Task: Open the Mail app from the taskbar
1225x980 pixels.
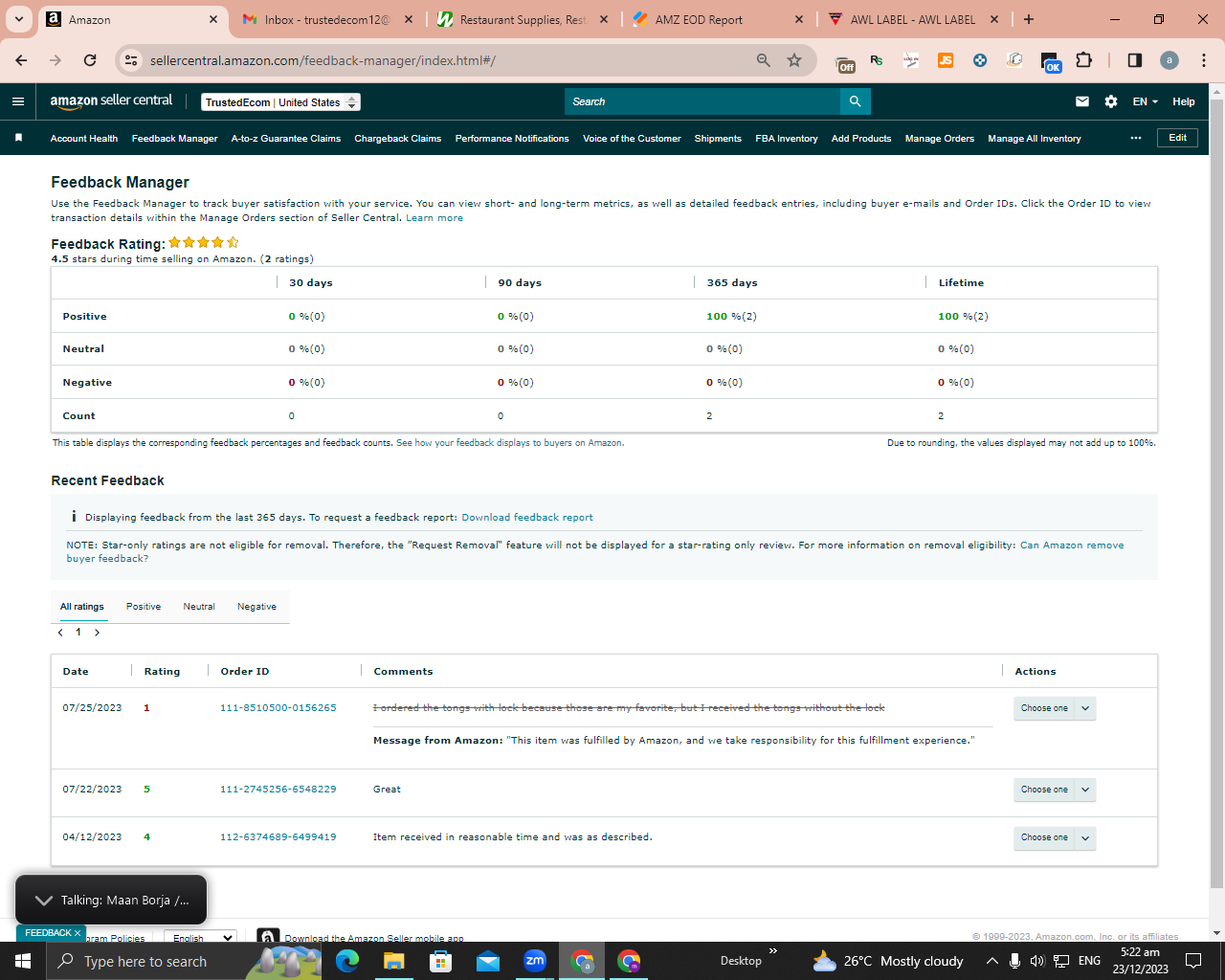Action: 488,961
